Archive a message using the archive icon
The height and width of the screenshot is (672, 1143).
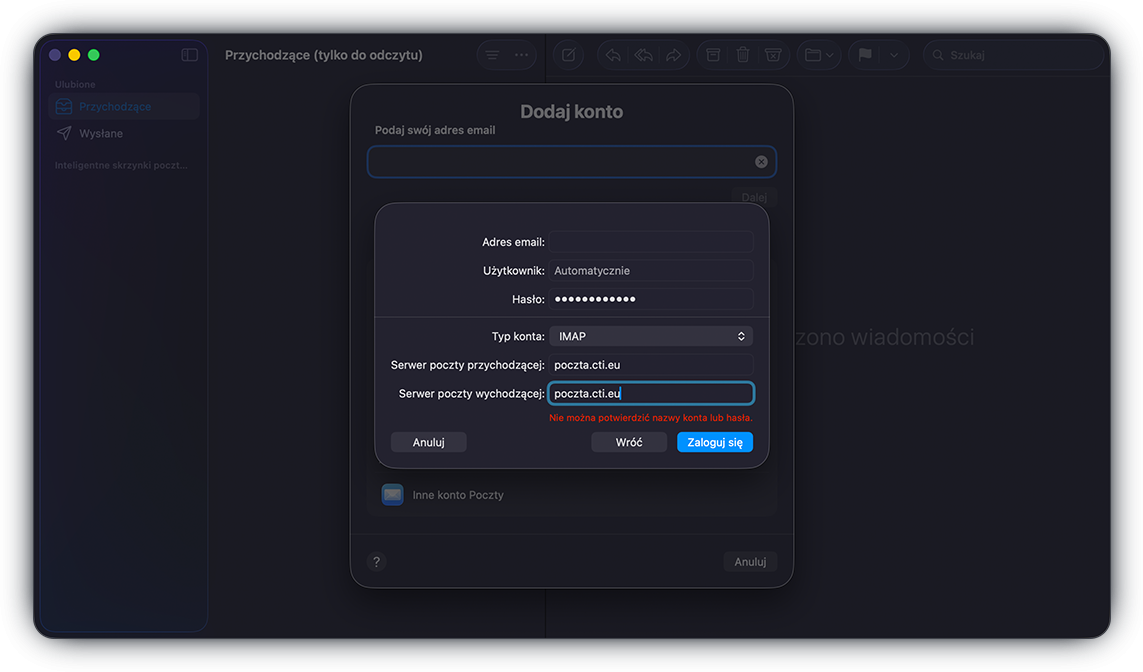(712, 55)
